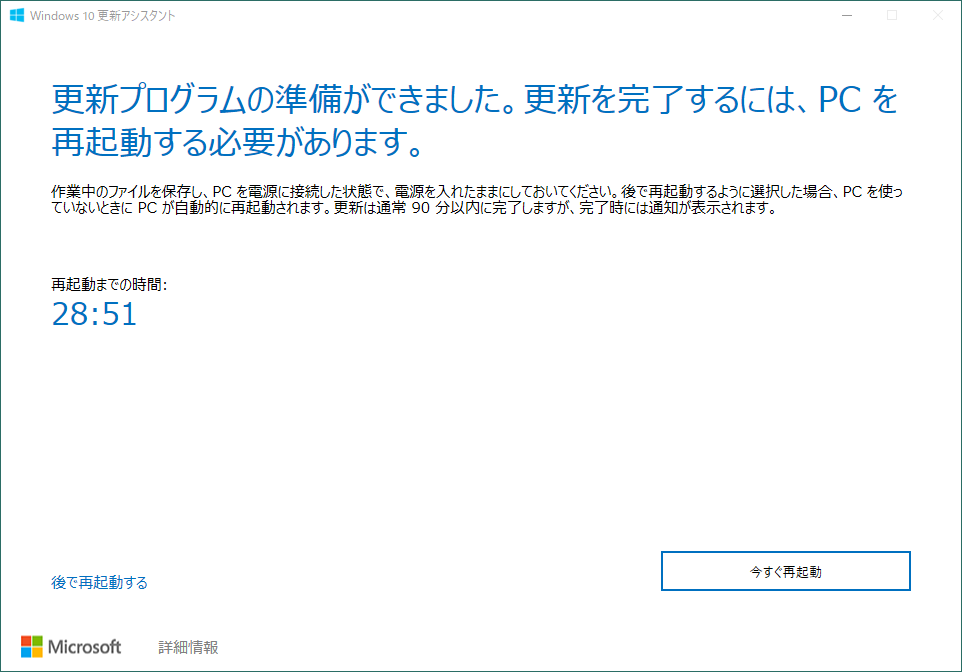The height and width of the screenshot is (672, 962).
Task: Click the blue square of the Microsoft logo
Action: [x=25, y=652]
